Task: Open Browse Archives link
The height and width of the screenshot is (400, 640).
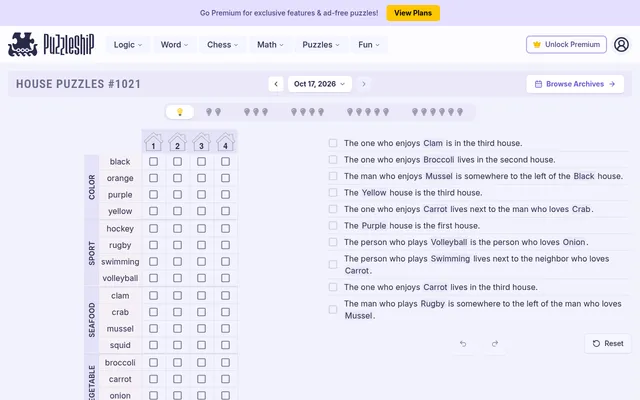Action: point(575,84)
